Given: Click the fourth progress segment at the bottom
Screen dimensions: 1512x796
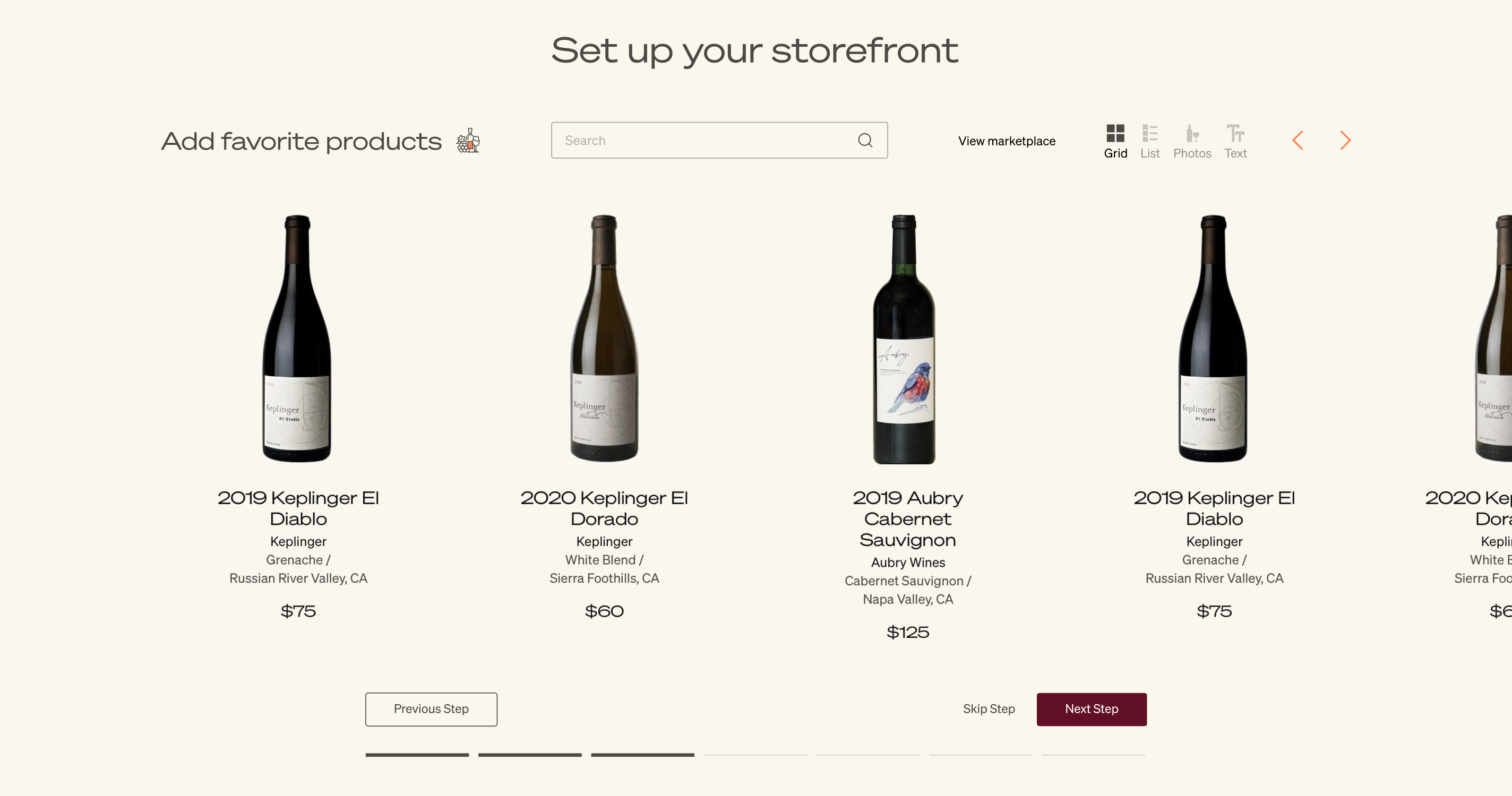Looking at the screenshot, I should coord(755,756).
